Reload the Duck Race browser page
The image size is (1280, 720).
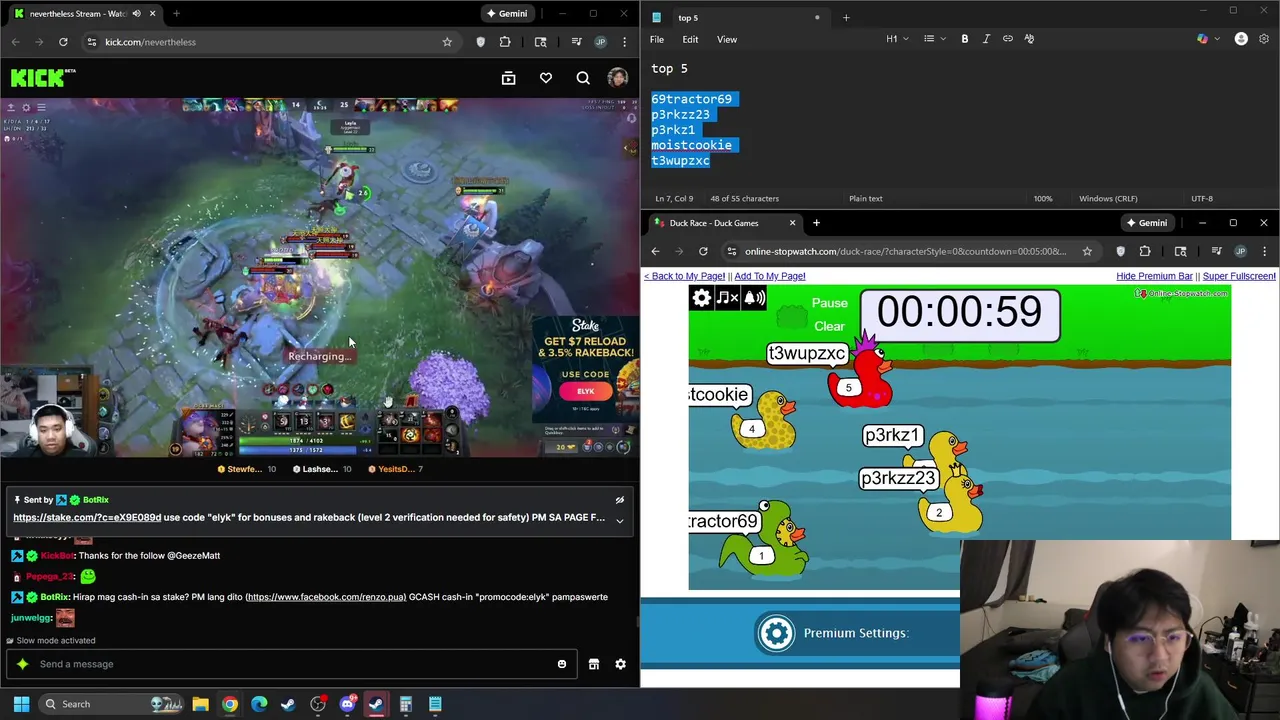703,251
